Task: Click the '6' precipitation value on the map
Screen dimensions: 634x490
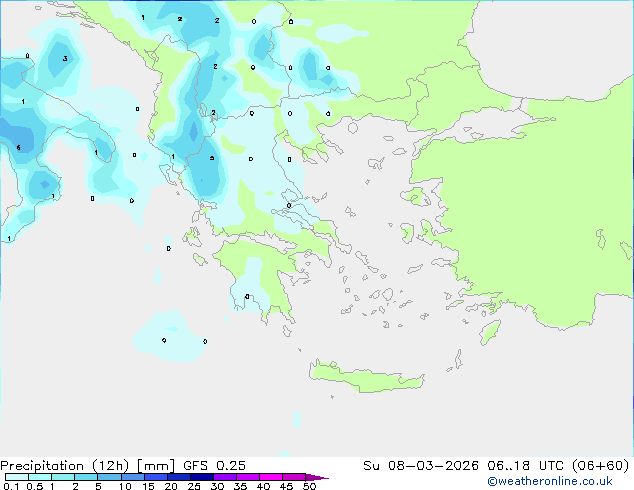Action: point(19,148)
